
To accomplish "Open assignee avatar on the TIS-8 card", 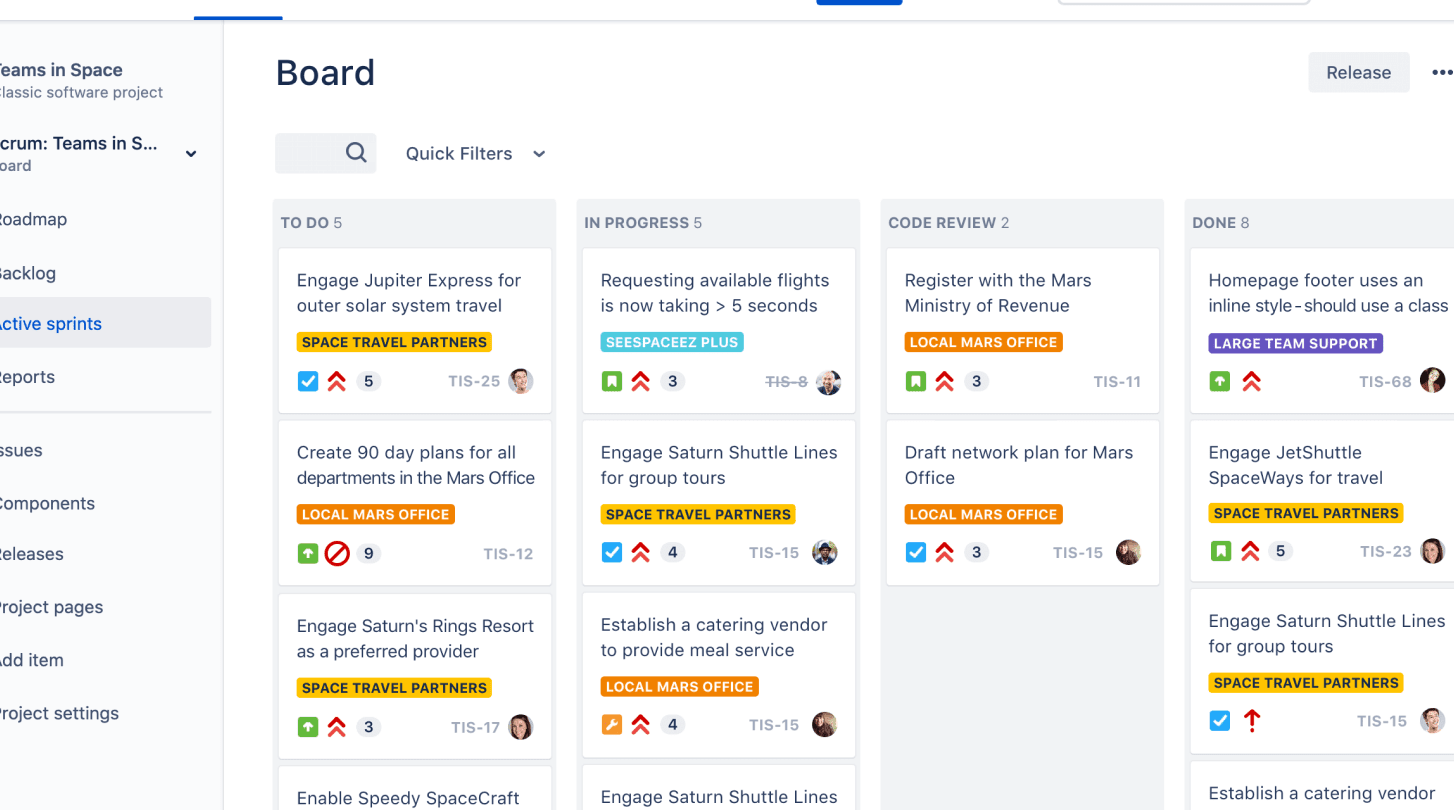I will [828, 382].
